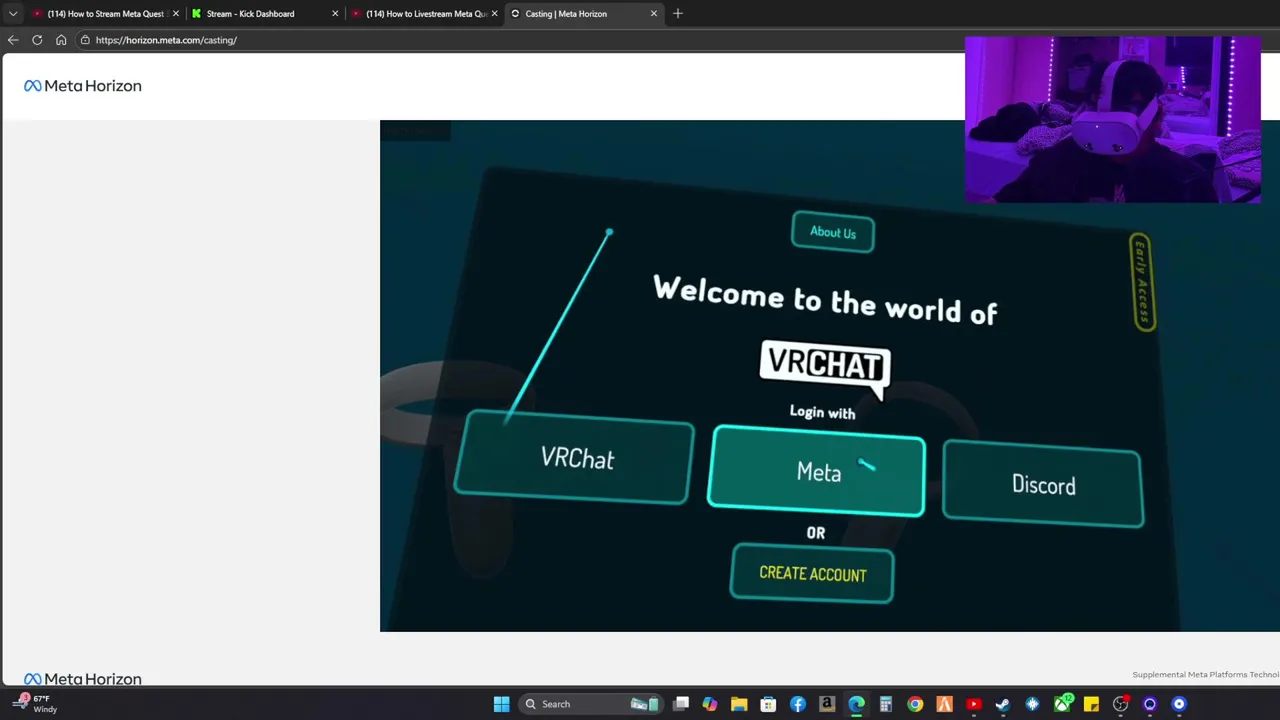
Task: Open the red YouTube app in taskbar
Action: (973, 704)
